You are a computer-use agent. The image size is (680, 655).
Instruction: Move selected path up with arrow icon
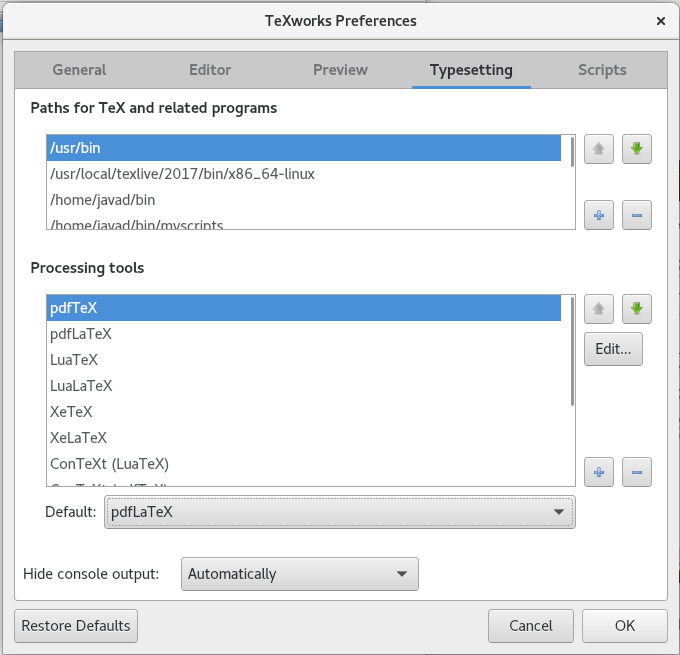pos(599,150)
